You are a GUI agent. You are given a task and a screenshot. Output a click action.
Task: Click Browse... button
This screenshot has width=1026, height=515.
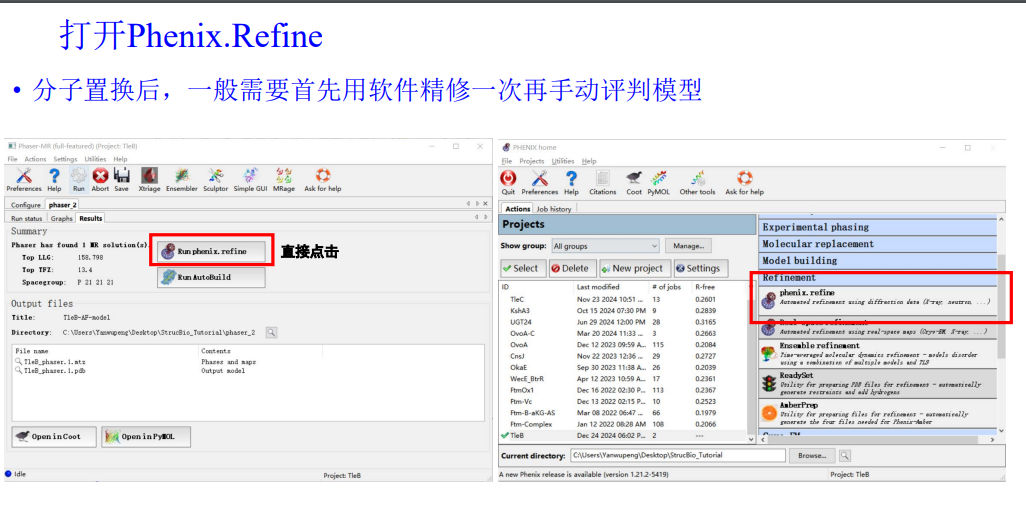tap(812, 455)
